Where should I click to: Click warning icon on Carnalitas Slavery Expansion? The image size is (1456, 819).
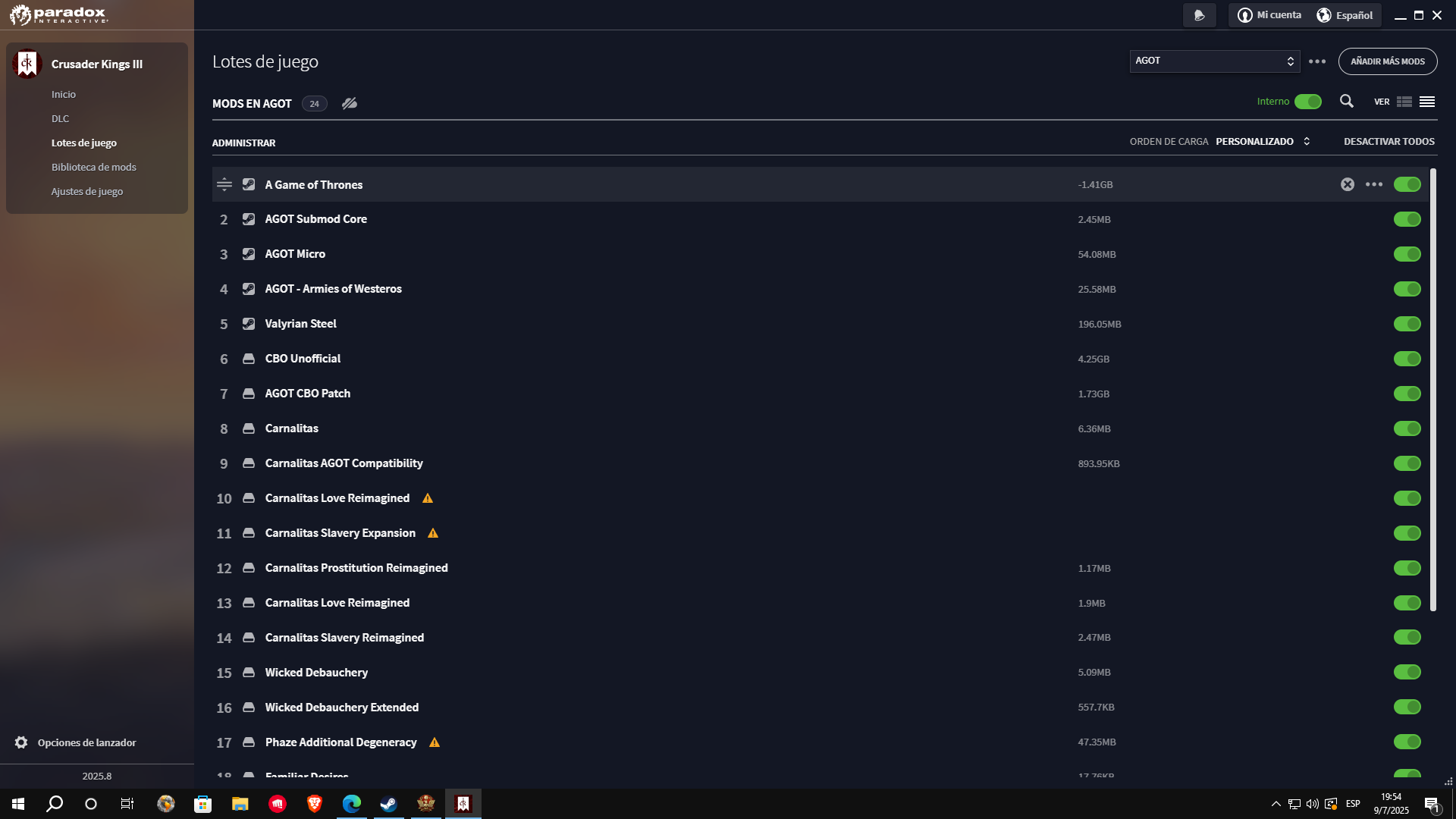pos(433,533)
